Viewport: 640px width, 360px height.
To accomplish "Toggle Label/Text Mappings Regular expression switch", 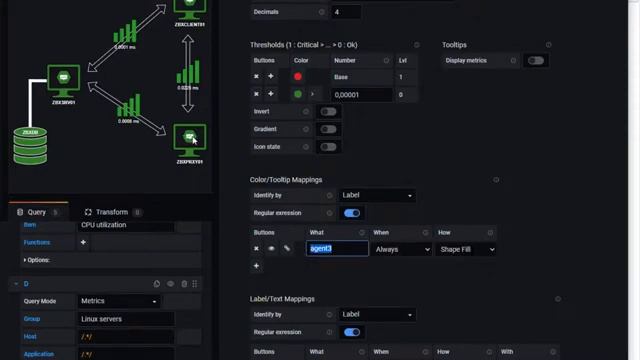I will pos(352,332).
